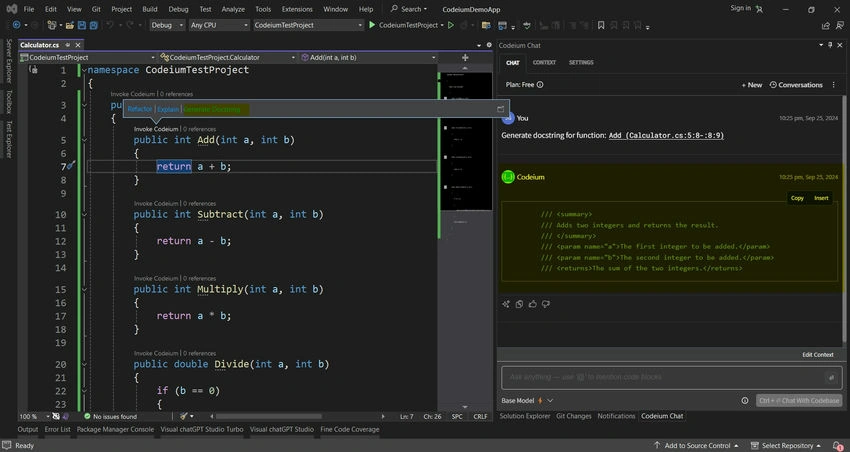Click the info icon next to Plan: Free
850x452 pixels.
(x=540, y=85)
